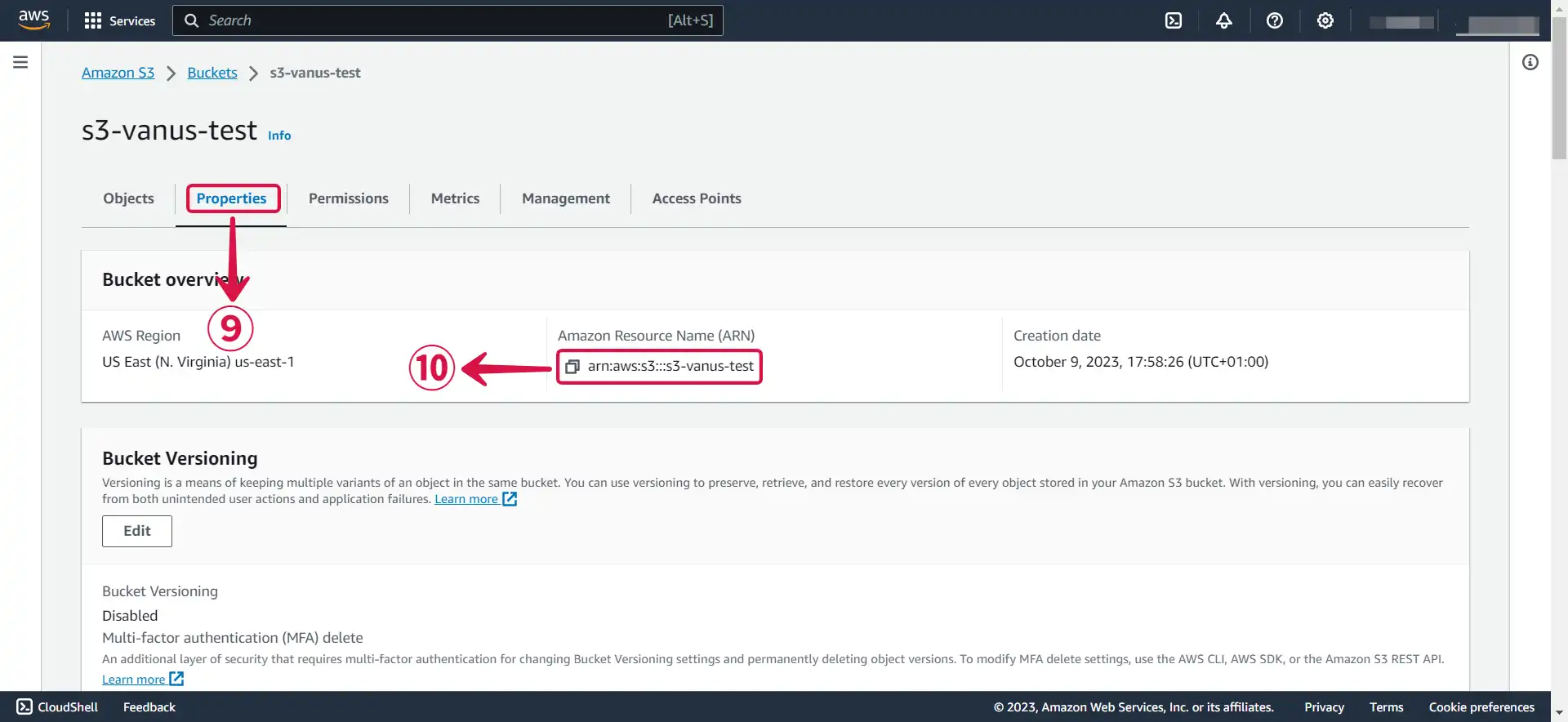Open Cookie preferences in footer
Viewport: 1568px width, 722px height.
click(x=1481, y=707)
